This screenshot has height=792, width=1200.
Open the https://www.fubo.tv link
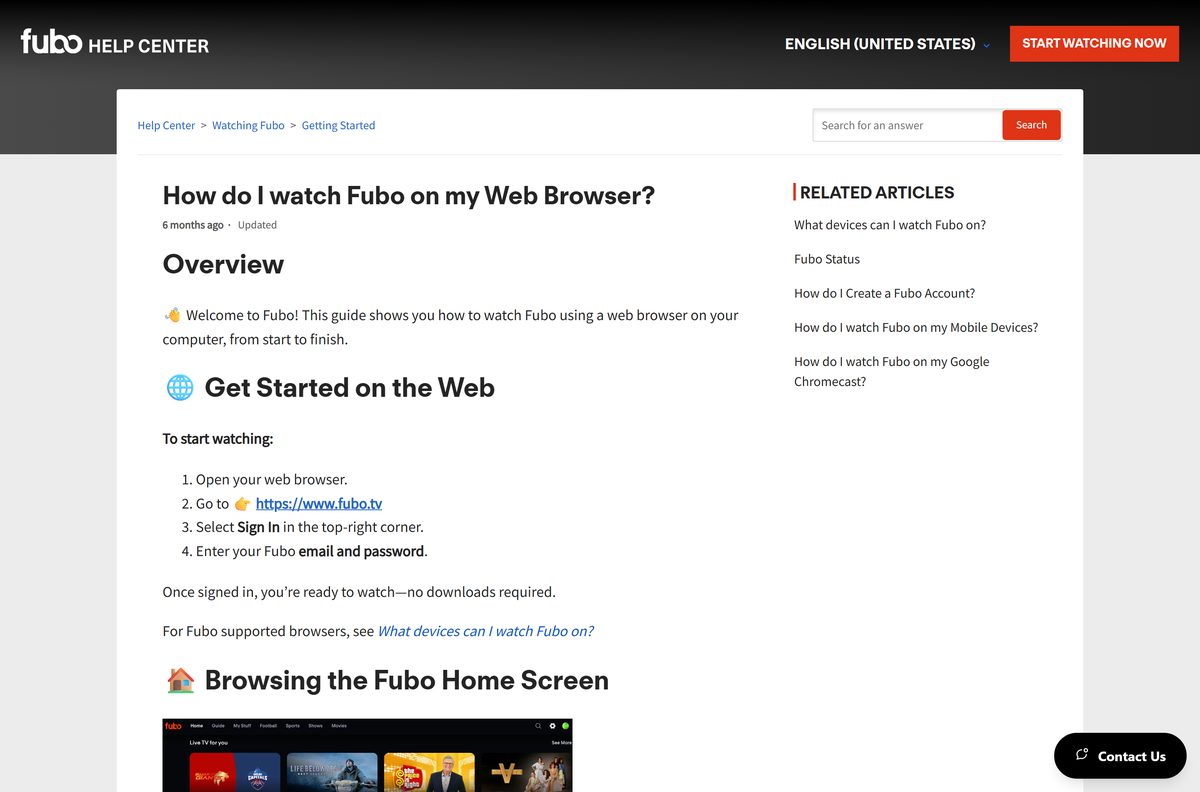[319, 503]
